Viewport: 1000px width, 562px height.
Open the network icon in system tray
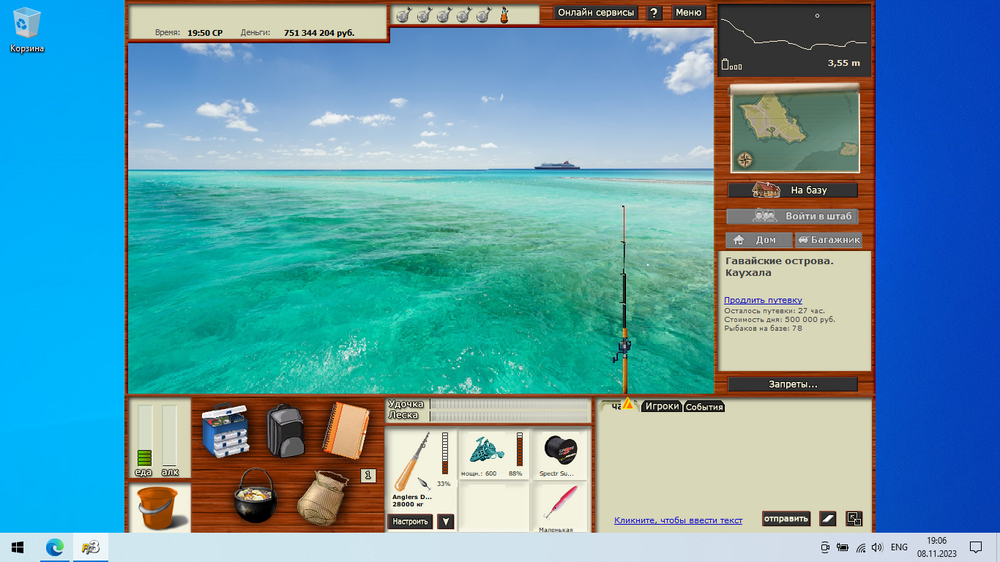point(860,547)
